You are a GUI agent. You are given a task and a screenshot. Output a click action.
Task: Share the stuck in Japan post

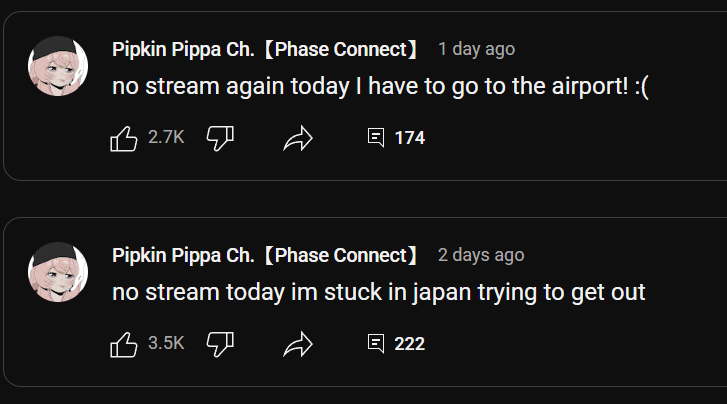click(298, 344)
